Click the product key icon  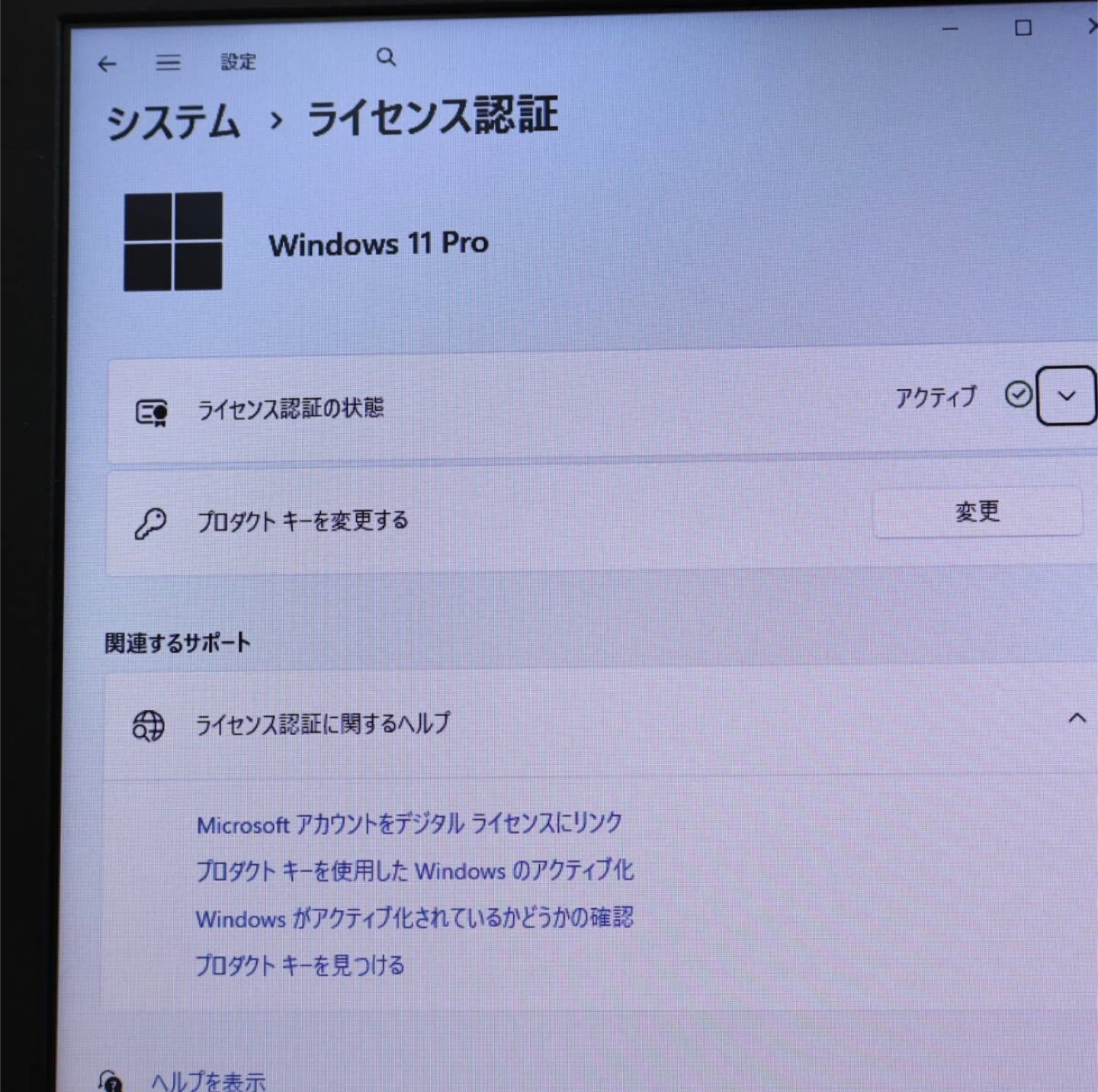[x=150, y=524]
